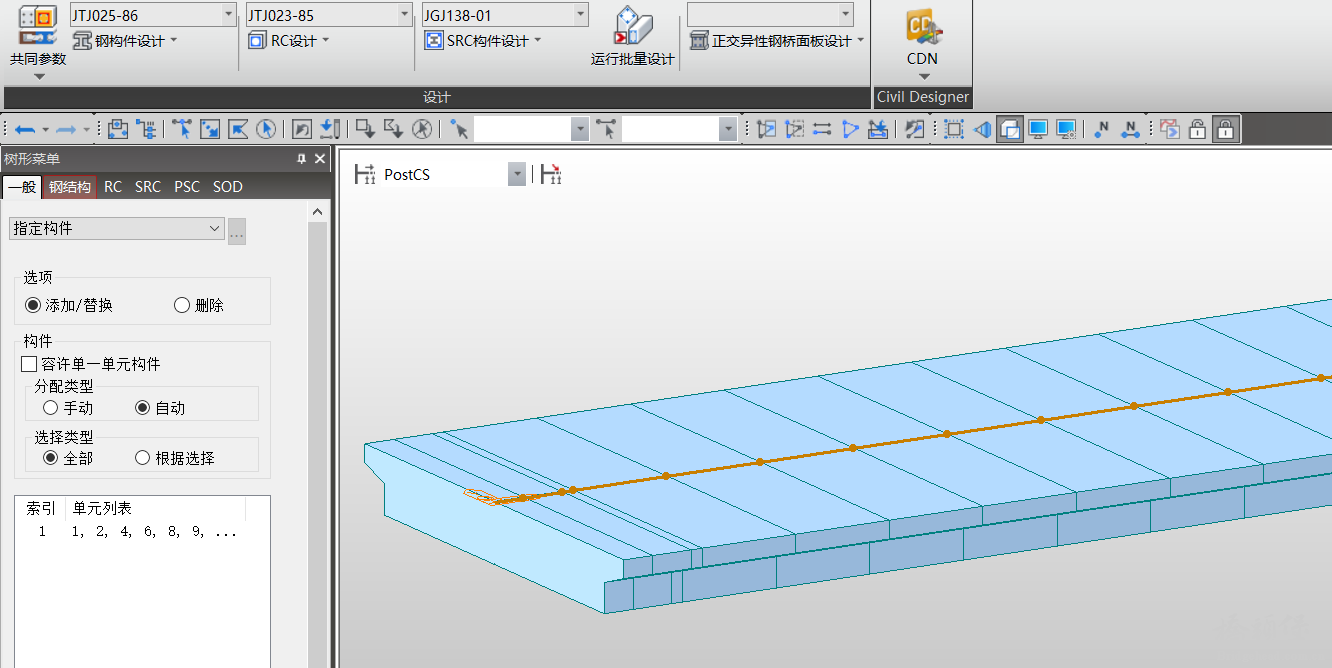1332x668 pixels.
Task: Expand the RC设计 menu
Action: (x=288, y=41)
